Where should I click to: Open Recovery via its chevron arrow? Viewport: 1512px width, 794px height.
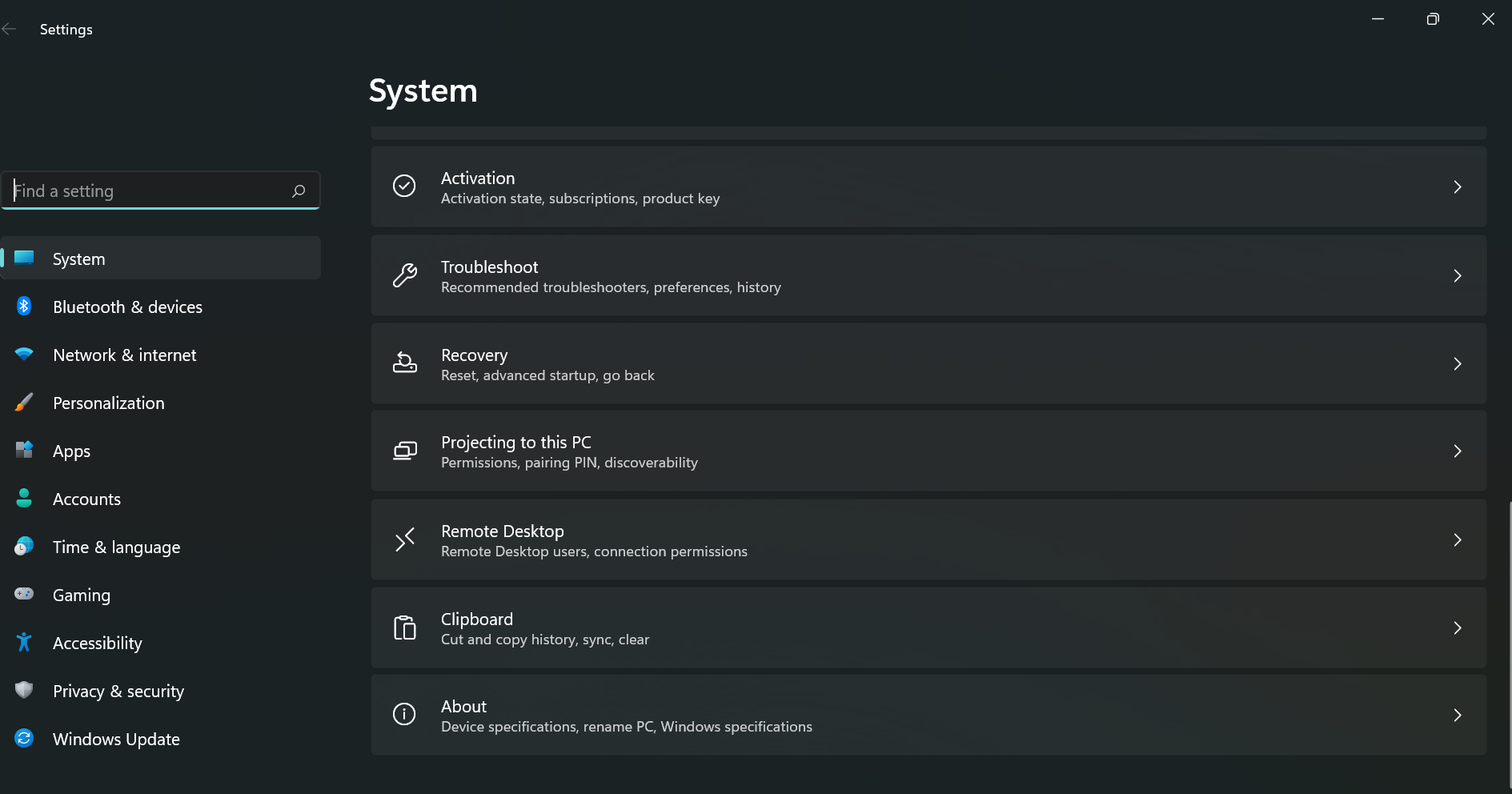coord(1458,364)
